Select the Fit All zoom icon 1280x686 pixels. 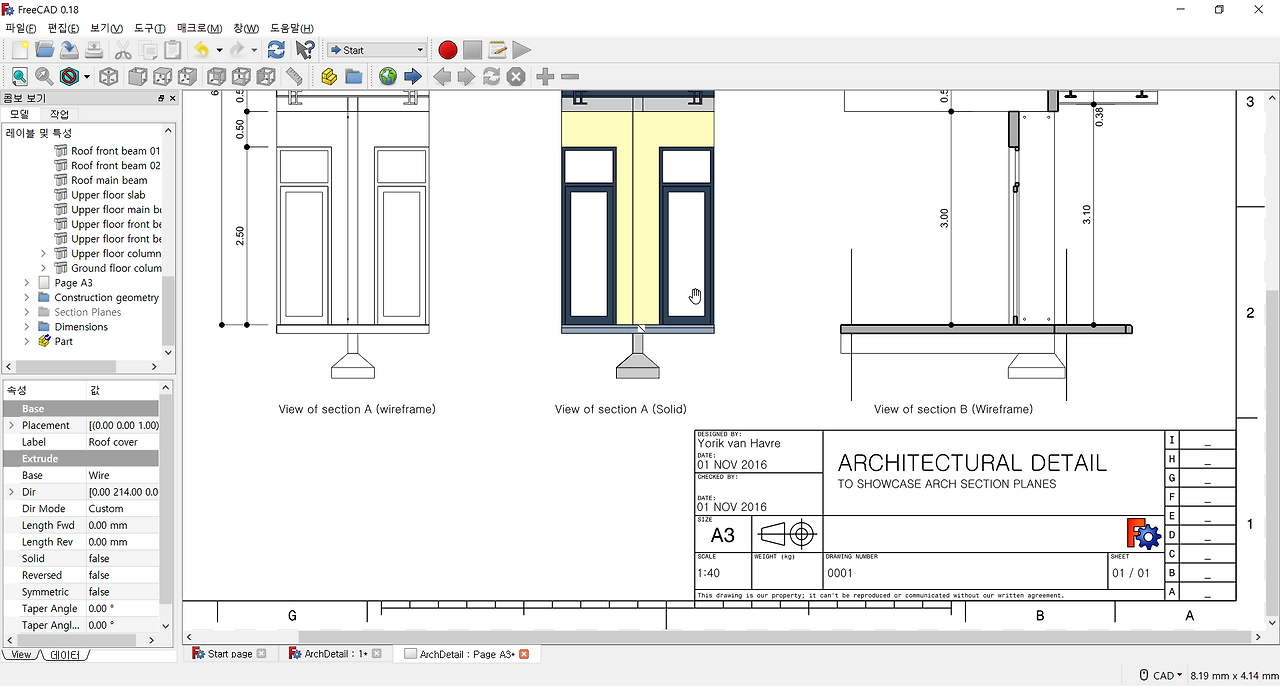[x=18, y=76]
